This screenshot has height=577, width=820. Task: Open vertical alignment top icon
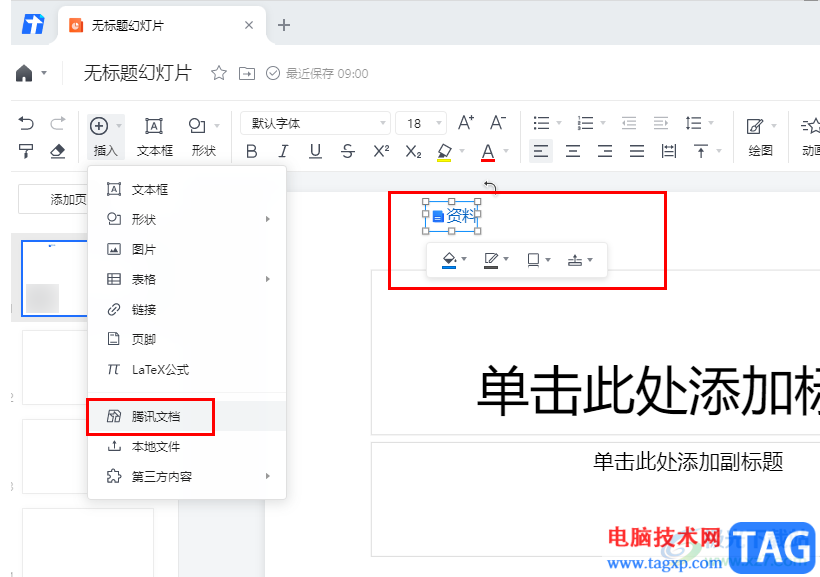701,152
